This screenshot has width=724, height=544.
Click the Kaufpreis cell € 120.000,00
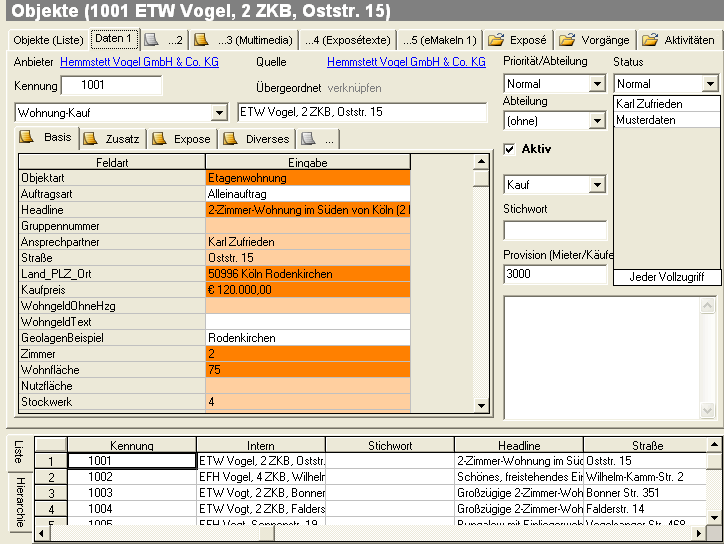coord(308,290)
